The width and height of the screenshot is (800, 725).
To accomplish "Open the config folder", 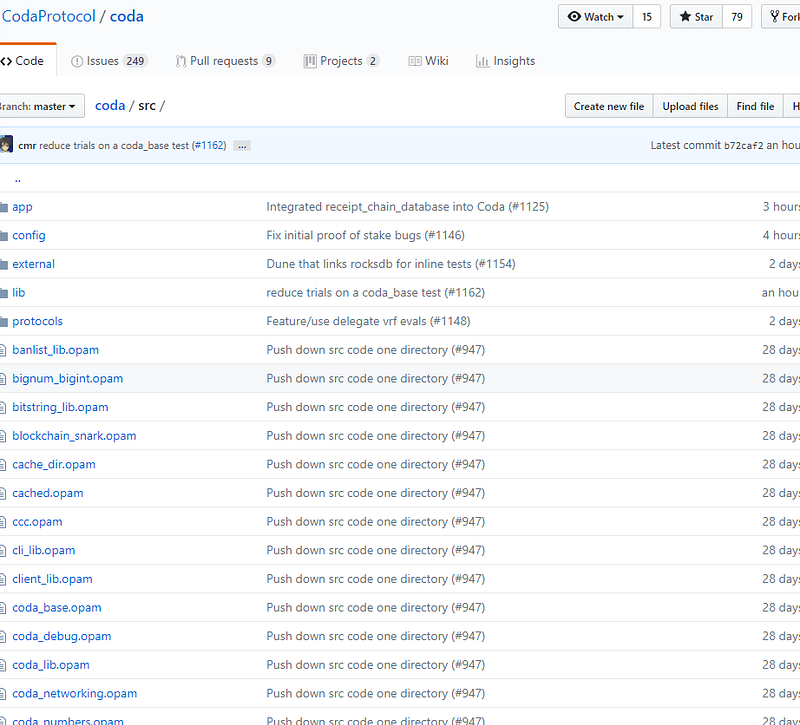I will pyautogui.click(x=29, y=235).
